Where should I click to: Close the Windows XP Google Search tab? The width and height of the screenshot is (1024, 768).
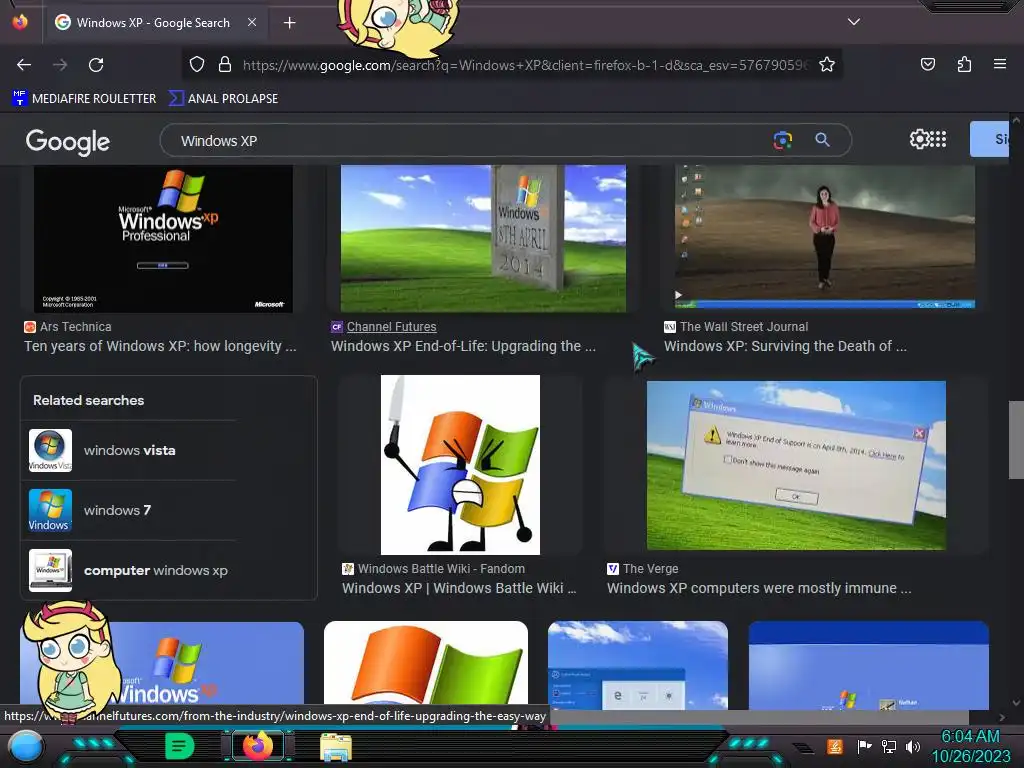[251, 22]
